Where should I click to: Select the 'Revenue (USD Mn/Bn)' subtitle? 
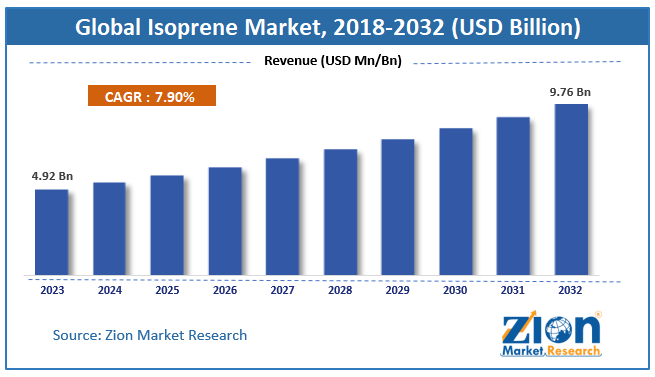pos(333,61)
